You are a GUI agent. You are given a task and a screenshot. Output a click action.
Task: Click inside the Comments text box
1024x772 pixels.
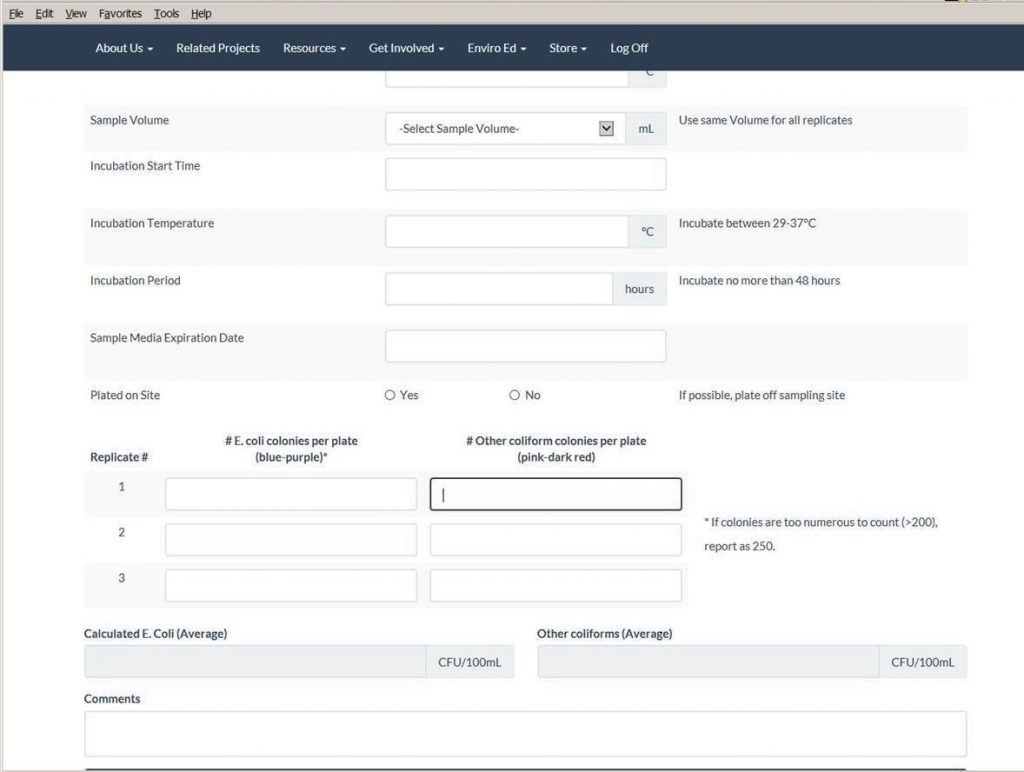coord(525,733)
